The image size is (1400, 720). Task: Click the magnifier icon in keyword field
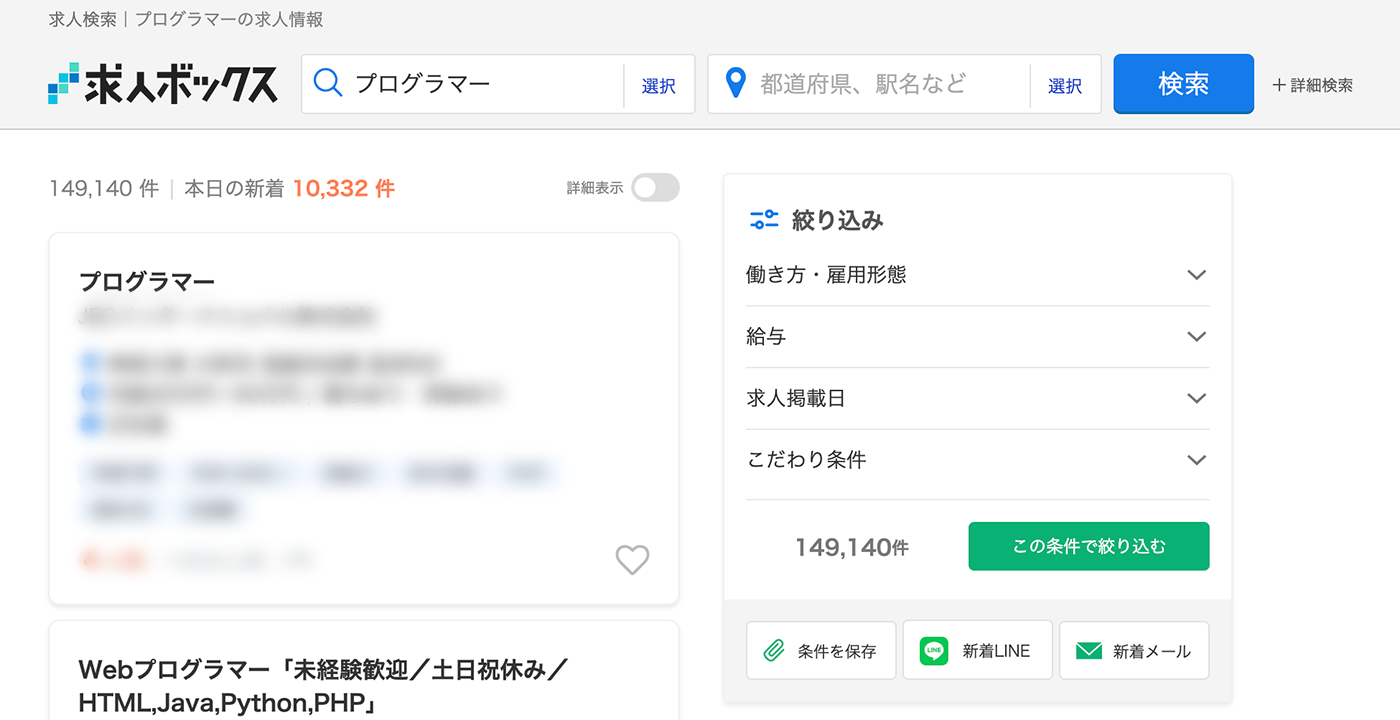pyautogui.click(x=328, y=83)
